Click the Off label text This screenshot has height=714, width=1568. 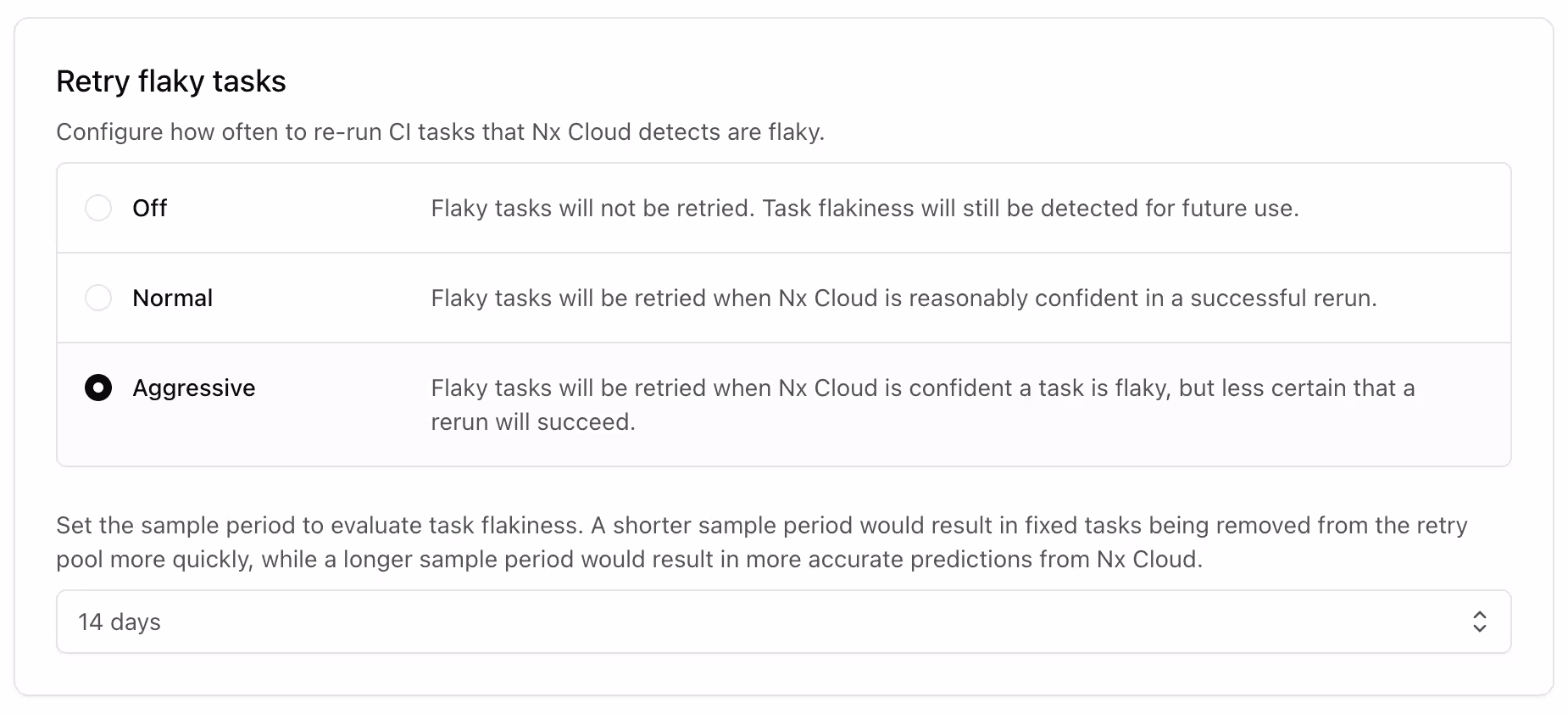point(149,207)
